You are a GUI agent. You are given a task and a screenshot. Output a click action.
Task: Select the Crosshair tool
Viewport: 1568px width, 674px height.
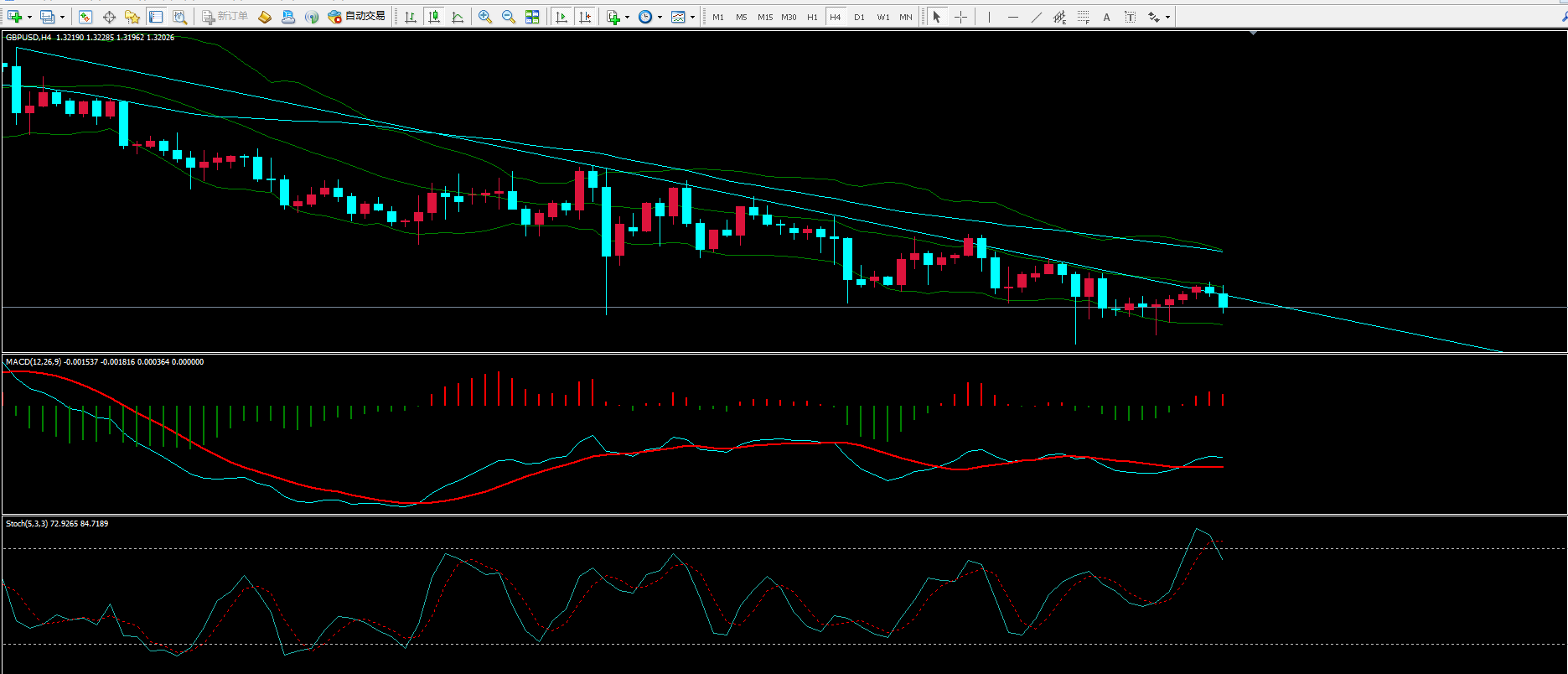pos(960,17)
